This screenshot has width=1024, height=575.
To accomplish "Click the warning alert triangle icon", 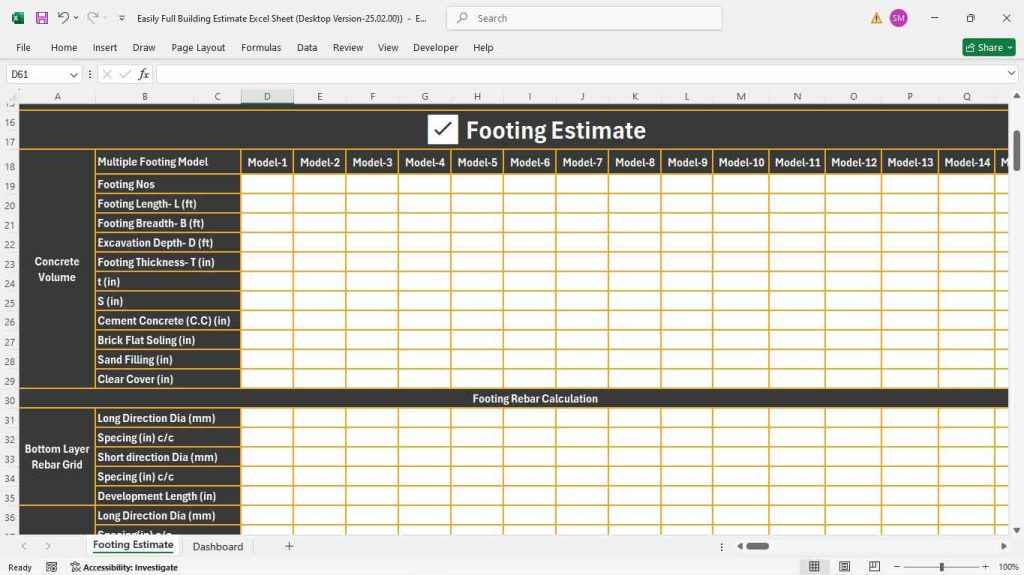I will pos(876,18).
